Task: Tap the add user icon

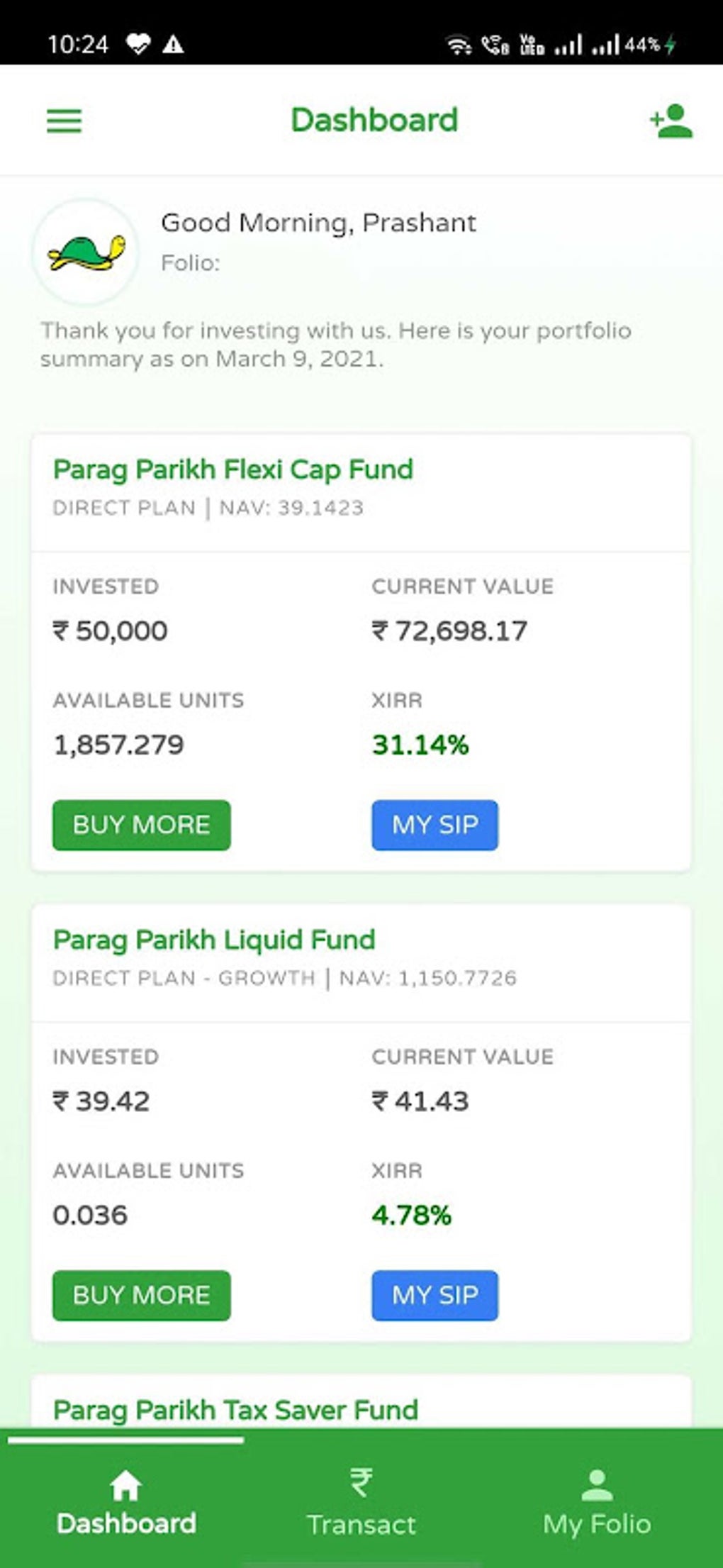Action: pyautogui.click(x=671, y=121)
